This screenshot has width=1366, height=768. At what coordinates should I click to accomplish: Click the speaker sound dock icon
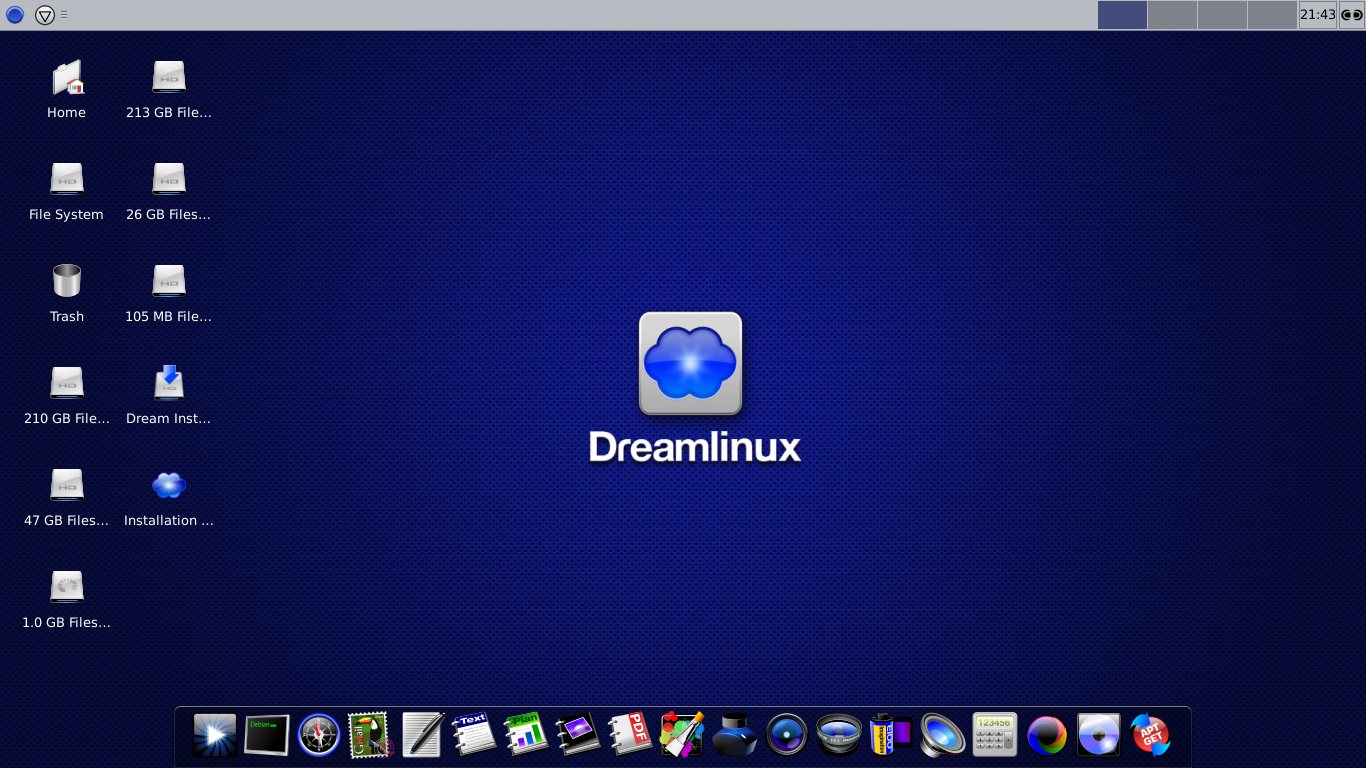click(x=943, y=735)
